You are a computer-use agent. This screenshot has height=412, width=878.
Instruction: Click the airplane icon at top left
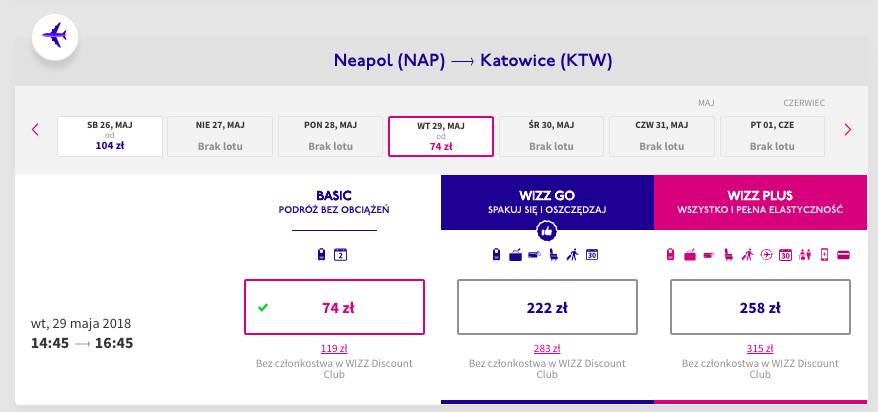(x=55, y=37)
